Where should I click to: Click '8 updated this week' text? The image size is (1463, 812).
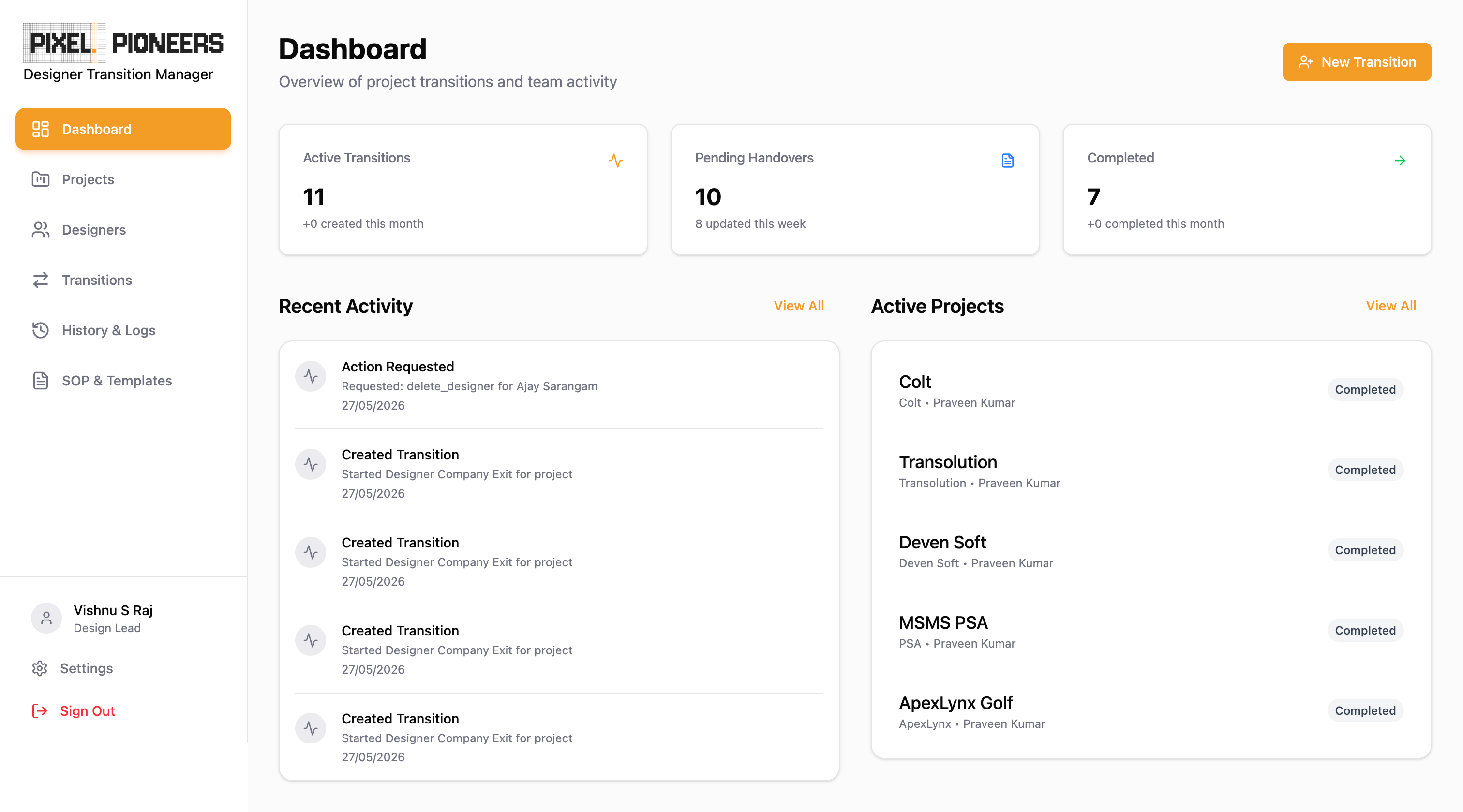[750, 224]
